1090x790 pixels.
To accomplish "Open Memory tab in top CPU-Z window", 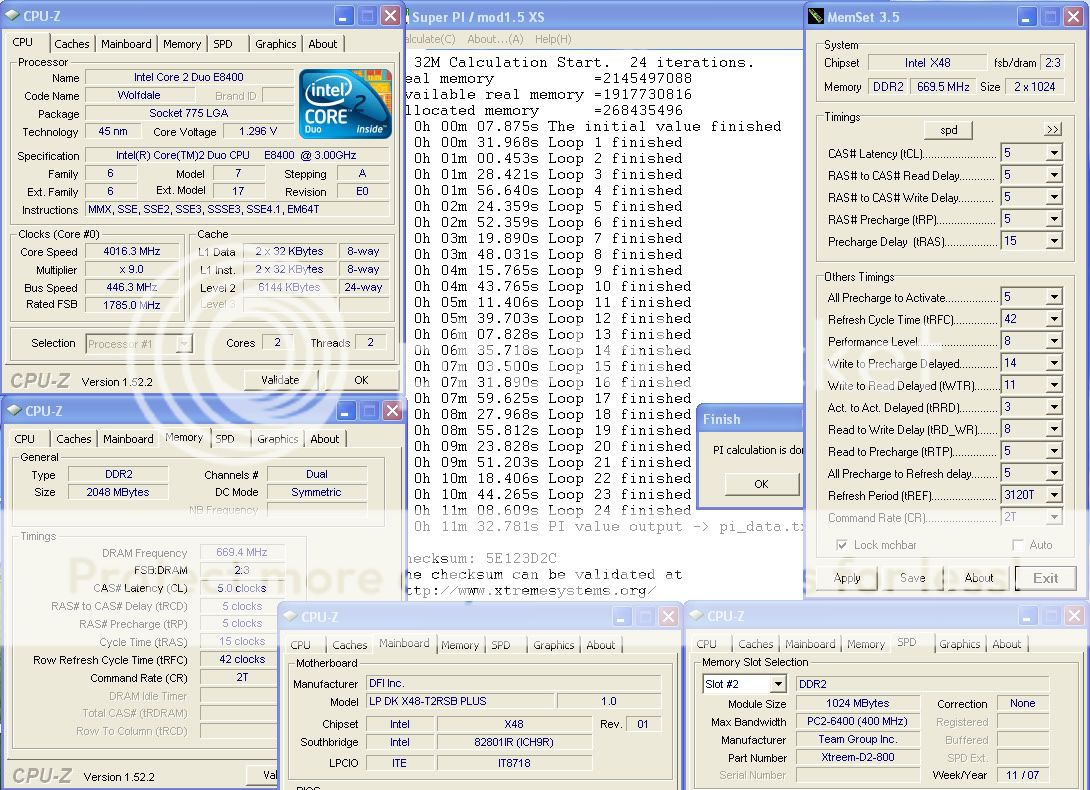I will [x=181, y=44].
